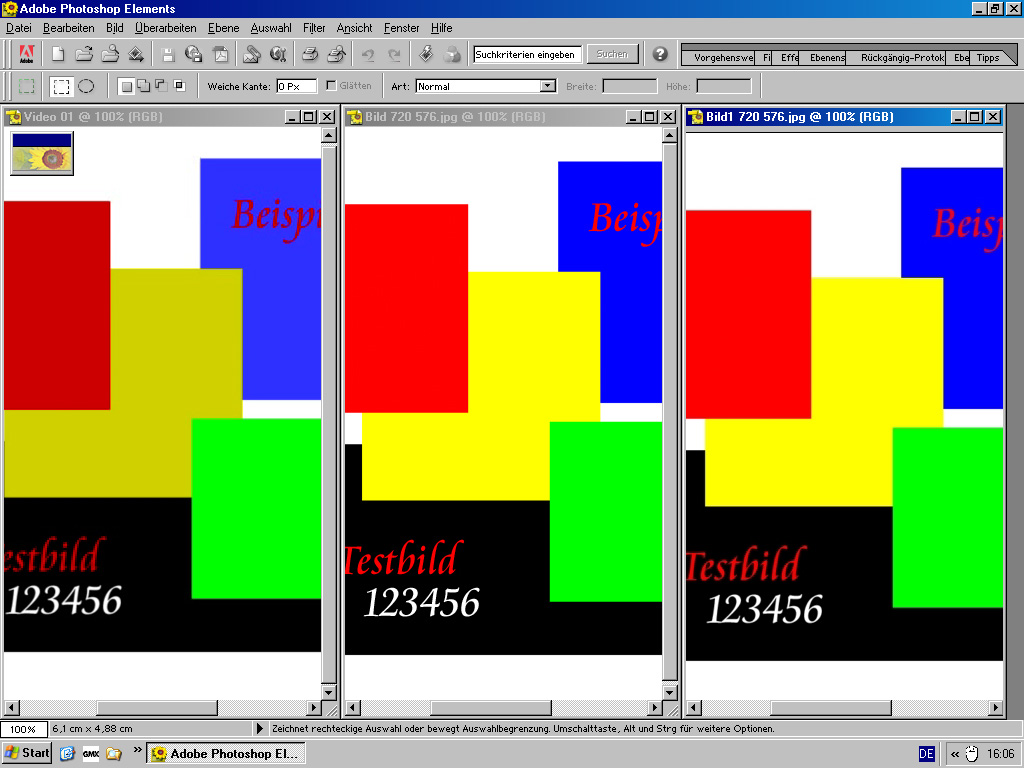Open Help with the question mark icon
The image size is (1024, 768).
(660, 54)
